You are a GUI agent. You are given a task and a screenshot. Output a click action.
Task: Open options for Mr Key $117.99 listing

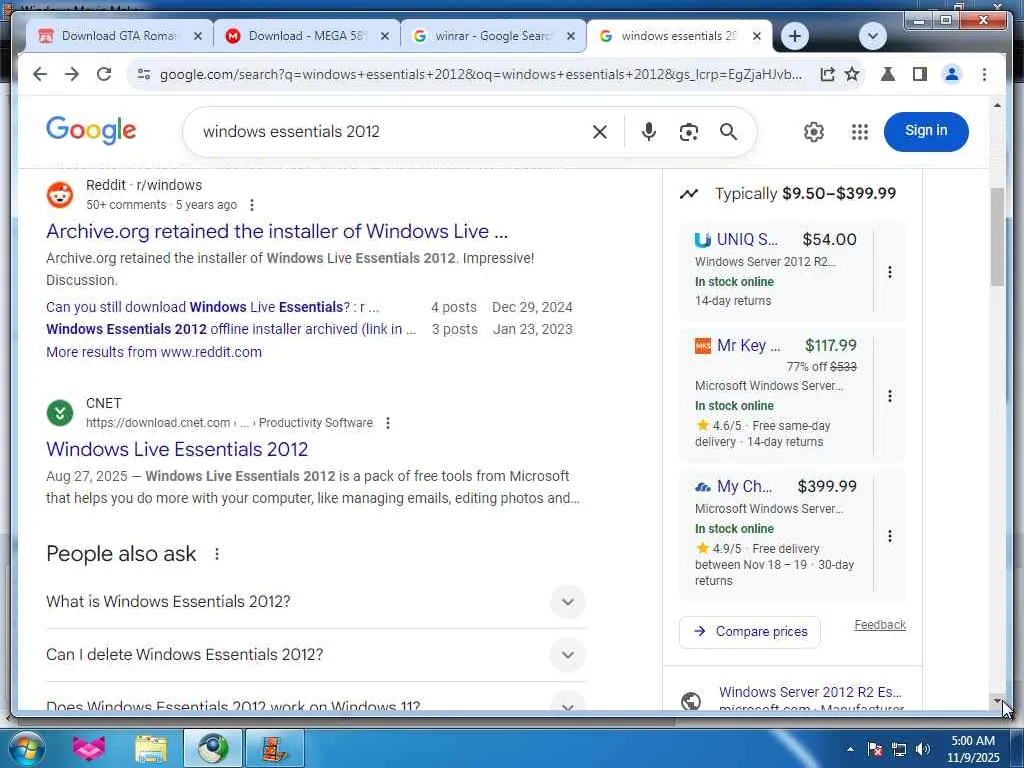coord(889,396)
